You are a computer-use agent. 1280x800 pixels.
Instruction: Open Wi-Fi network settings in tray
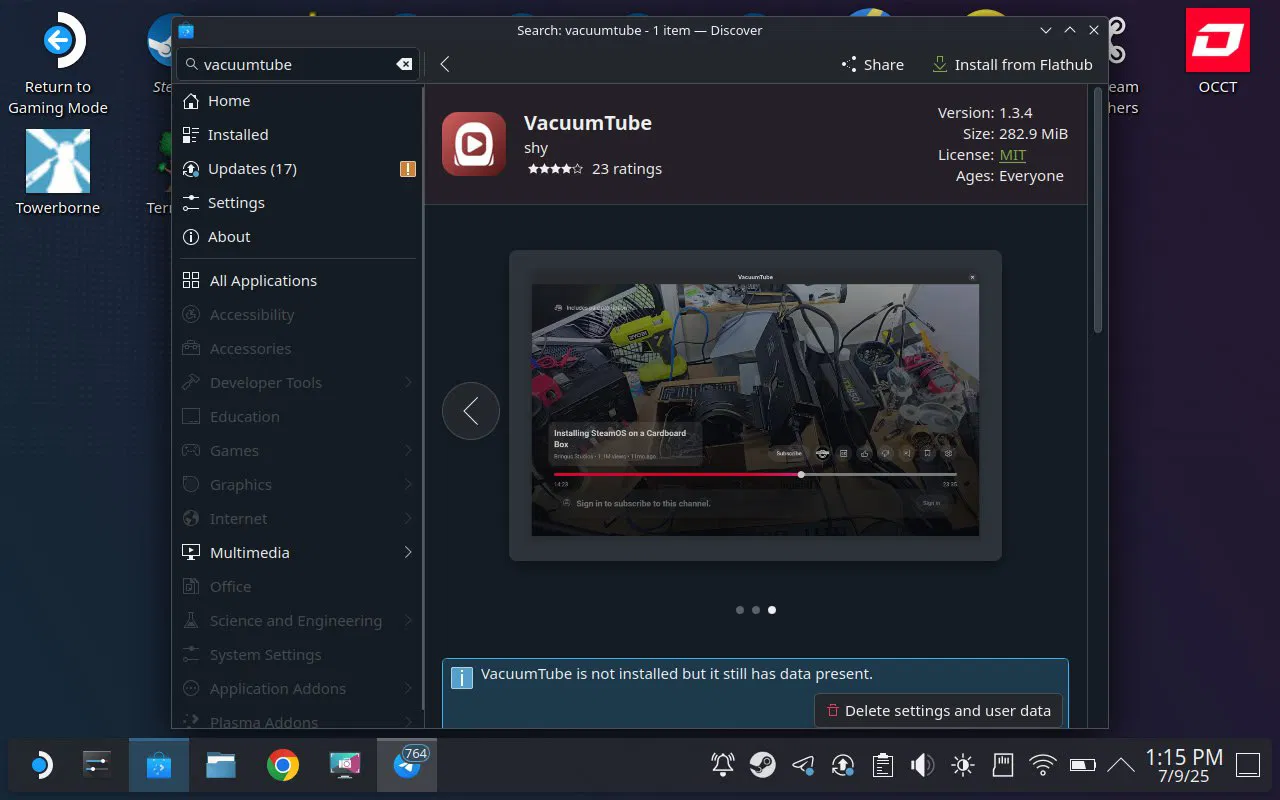tap(1043, 766)
